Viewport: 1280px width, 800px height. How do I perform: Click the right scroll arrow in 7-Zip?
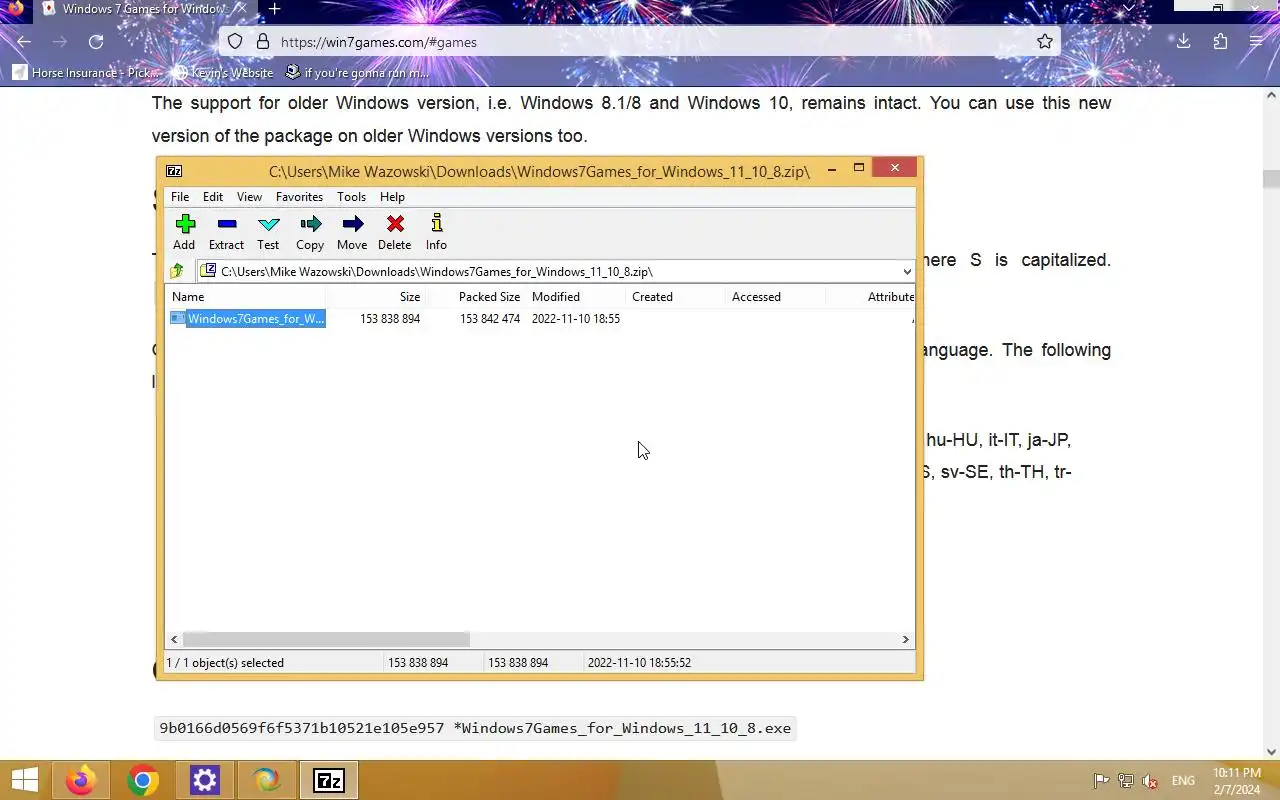point(906,639)
